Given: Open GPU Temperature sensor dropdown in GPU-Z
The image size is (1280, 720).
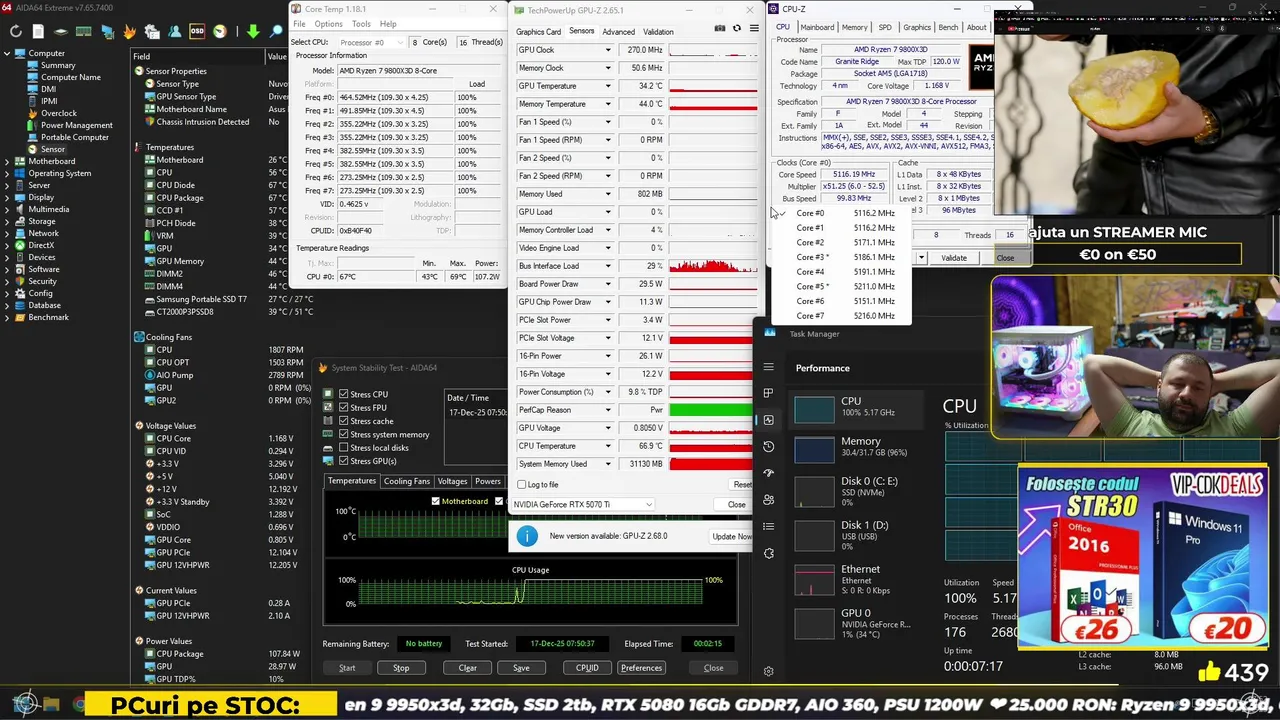Looking at the screenshot, I should coord(607,86).
